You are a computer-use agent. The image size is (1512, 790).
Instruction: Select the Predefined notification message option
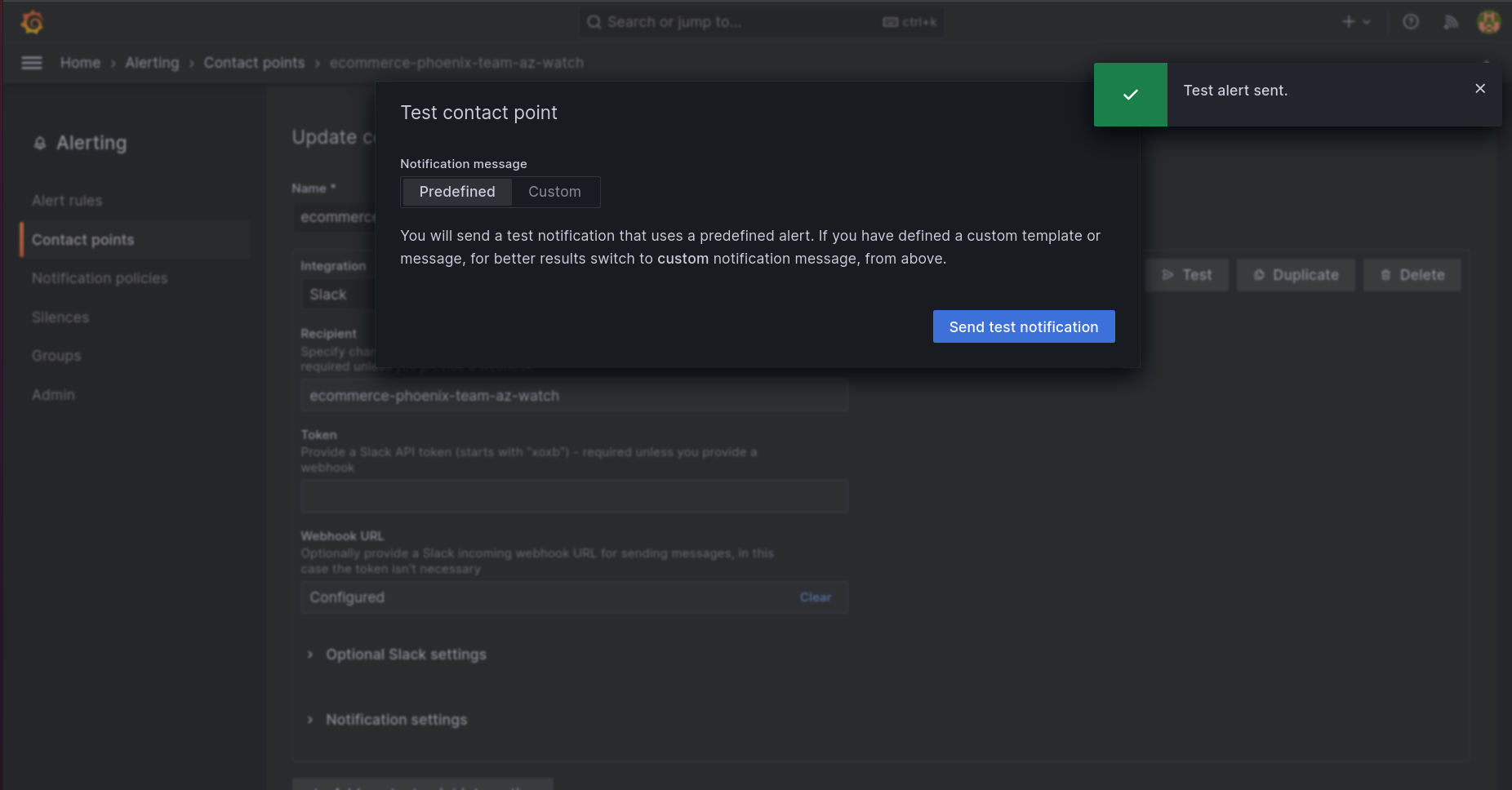tap(457, 192)
